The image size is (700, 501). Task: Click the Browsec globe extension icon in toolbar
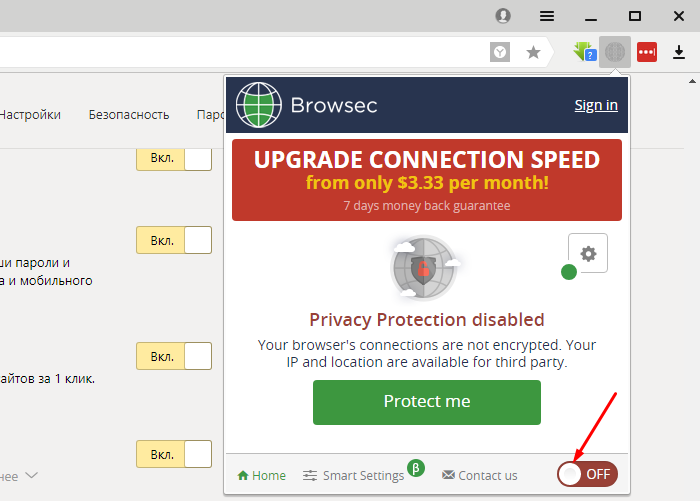pyautogui.click(x=615, y=52)
